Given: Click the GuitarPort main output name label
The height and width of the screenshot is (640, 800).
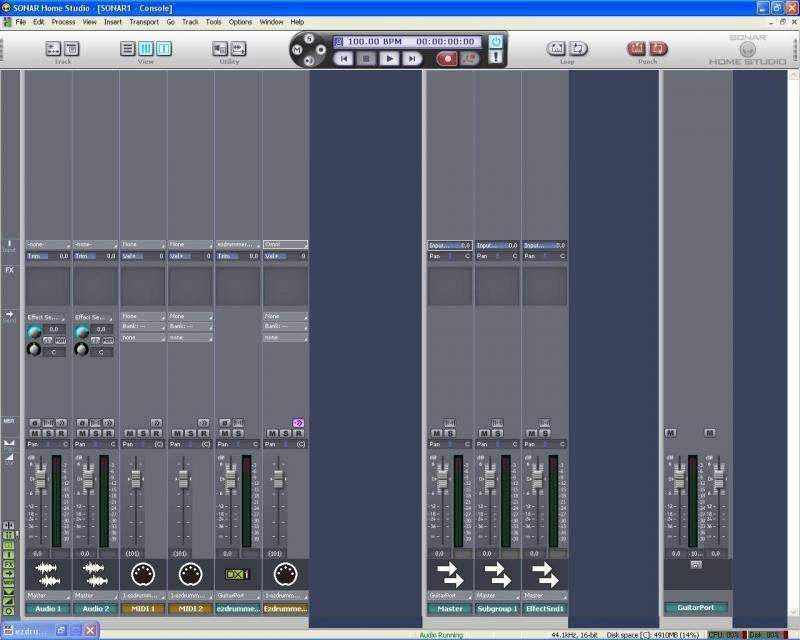Looking at the screenshot, I should click(696, 607).
